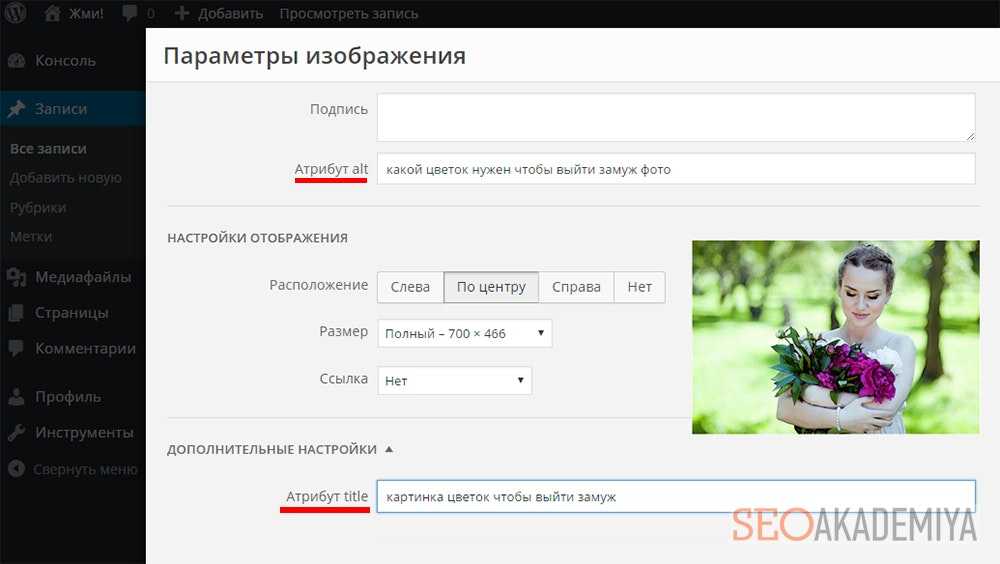This screenshot has width=1000, height=564.
Task: Click the Консоль dashboard icon
Action: click(17, 61)
